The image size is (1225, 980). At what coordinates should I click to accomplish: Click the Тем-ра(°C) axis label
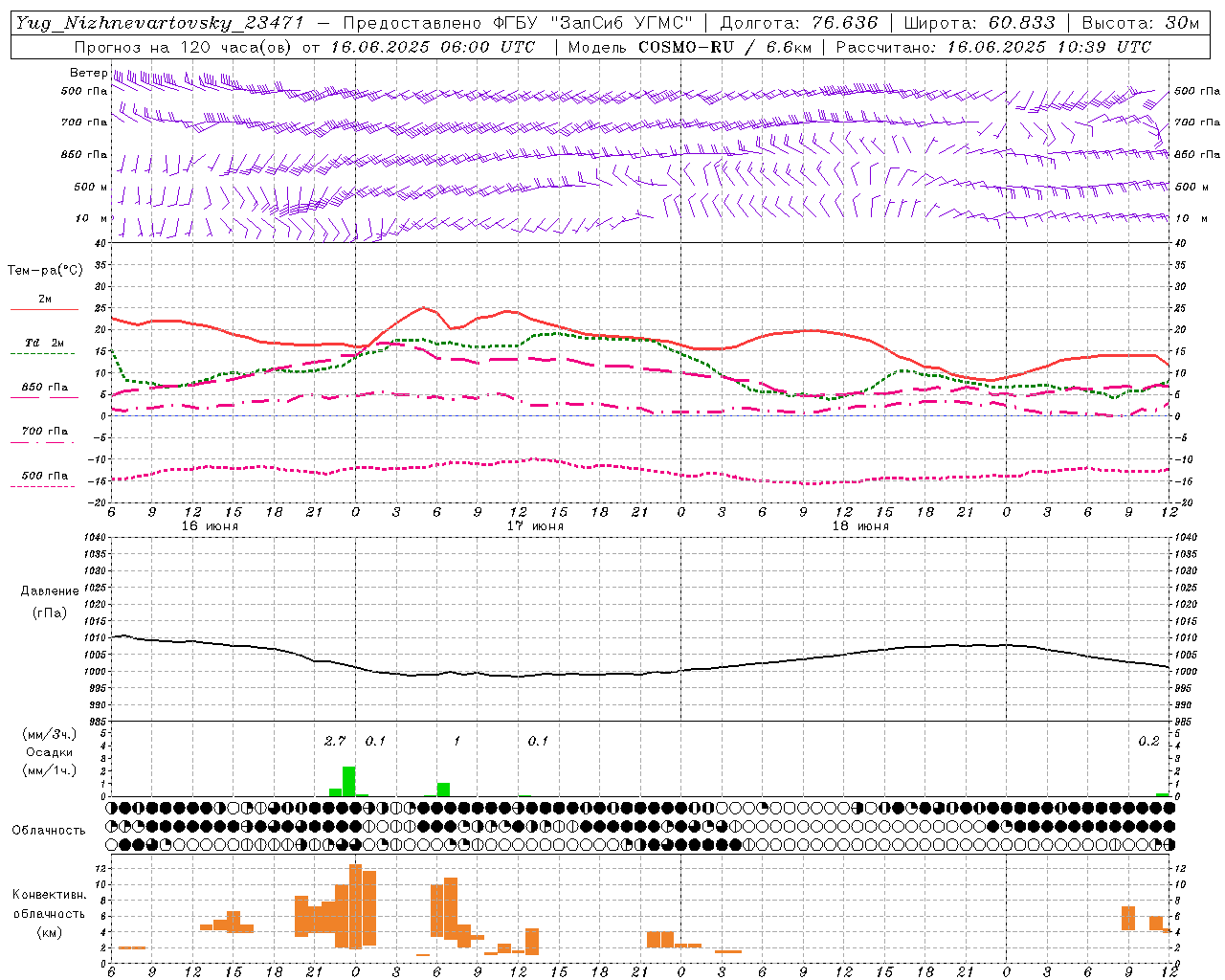(x=45, y=271)
